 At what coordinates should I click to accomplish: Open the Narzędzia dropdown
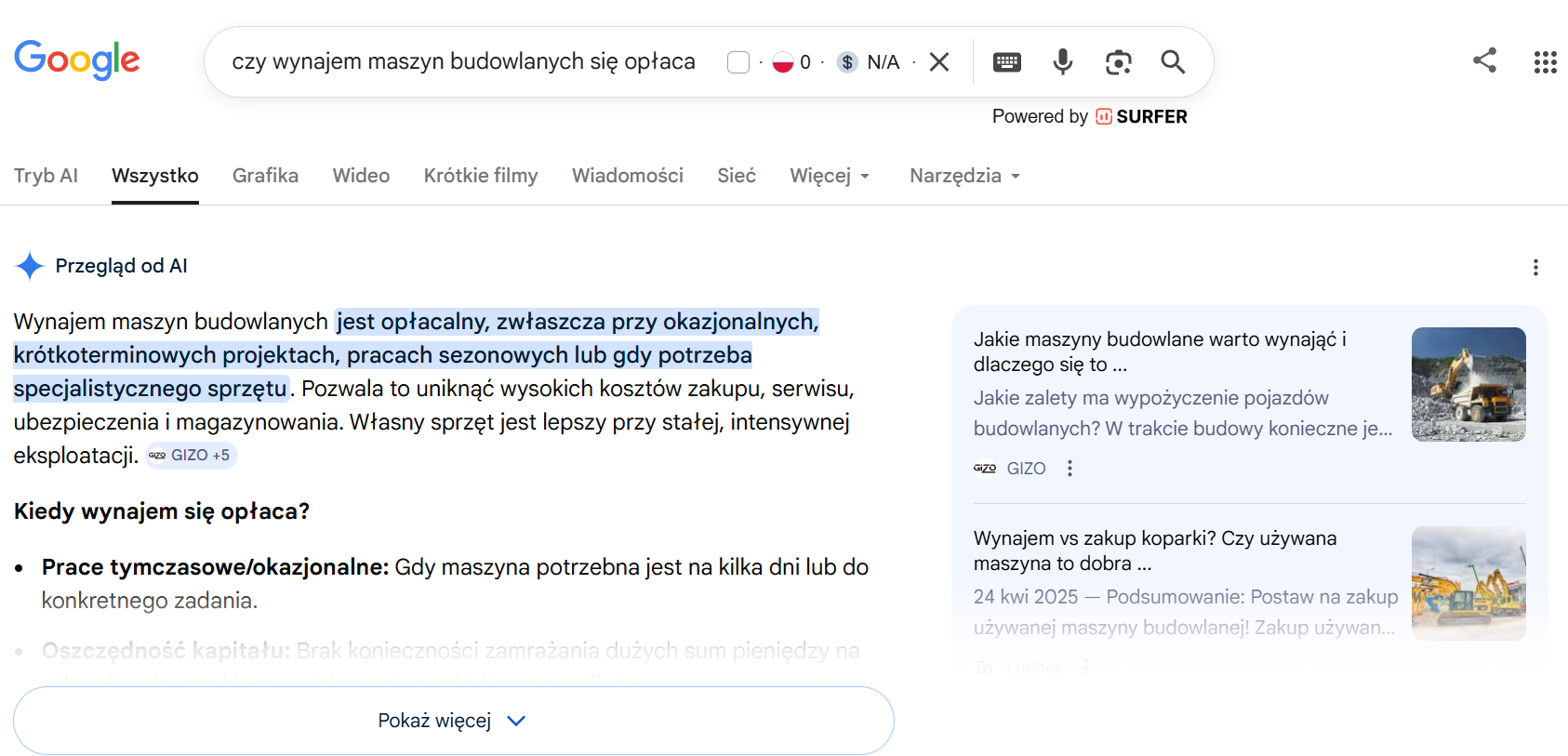[965, 176]
